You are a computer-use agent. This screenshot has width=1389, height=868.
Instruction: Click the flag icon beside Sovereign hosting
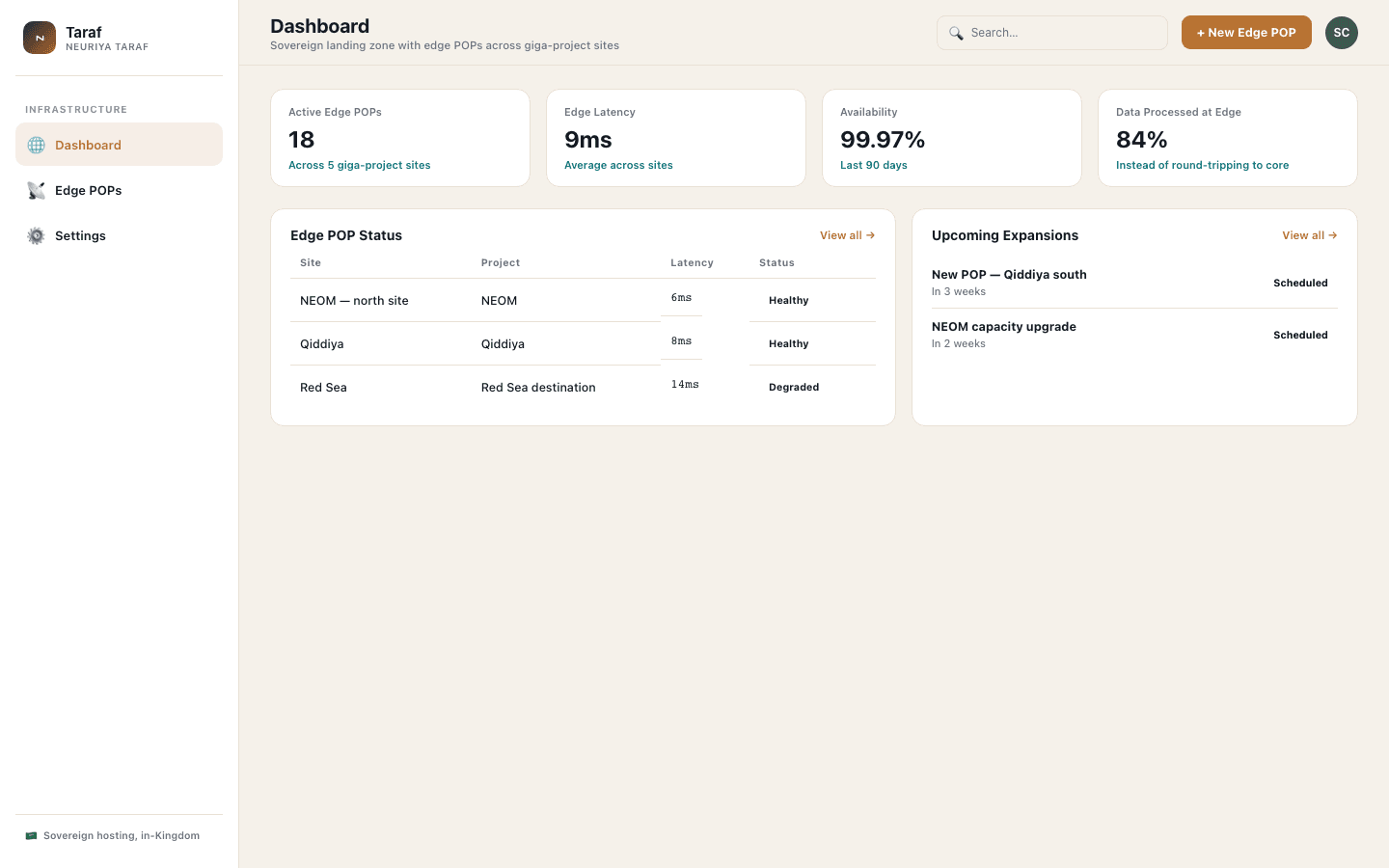[x=32, y=836]
